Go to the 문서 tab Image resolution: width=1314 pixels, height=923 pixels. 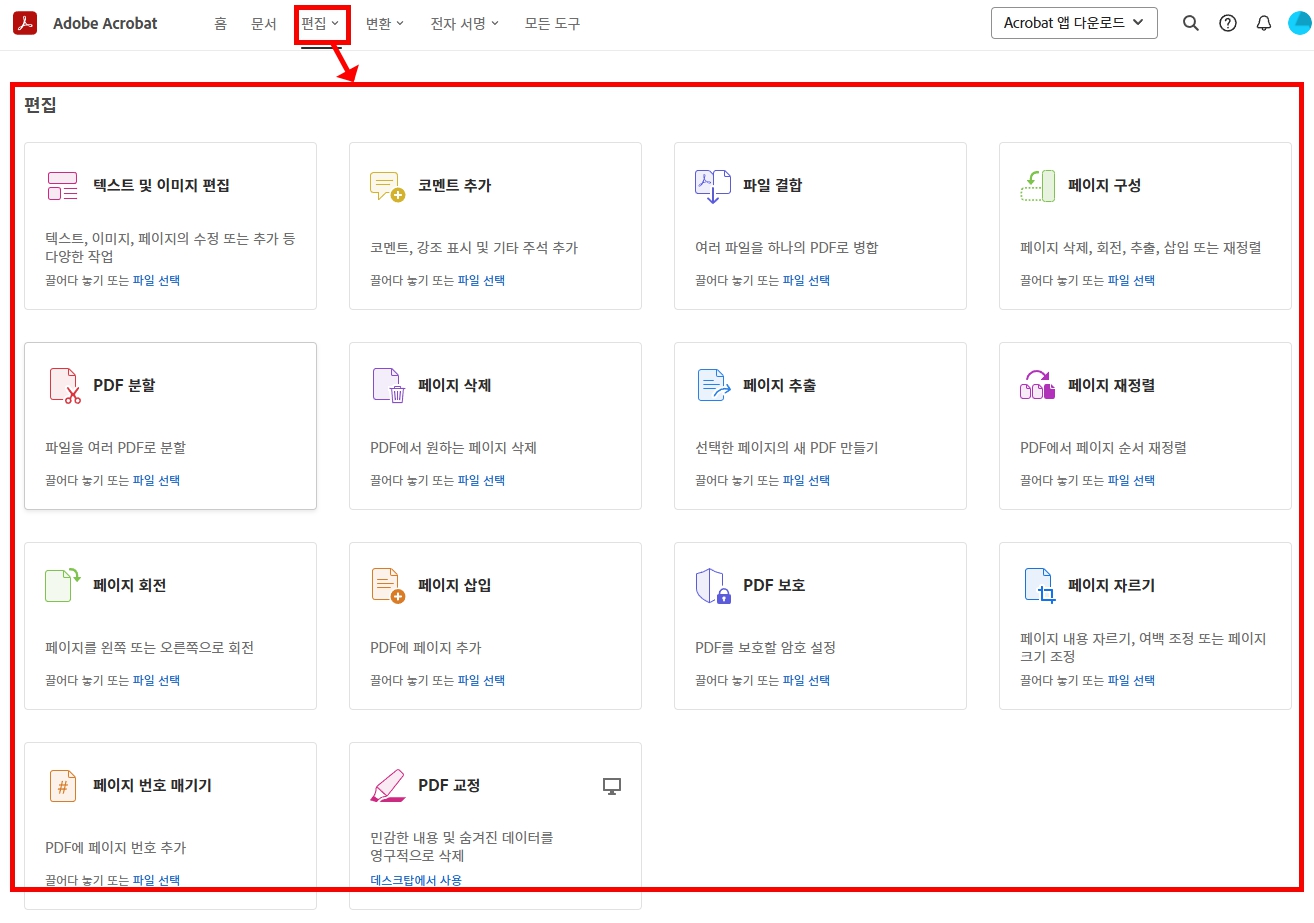[264, 23]
